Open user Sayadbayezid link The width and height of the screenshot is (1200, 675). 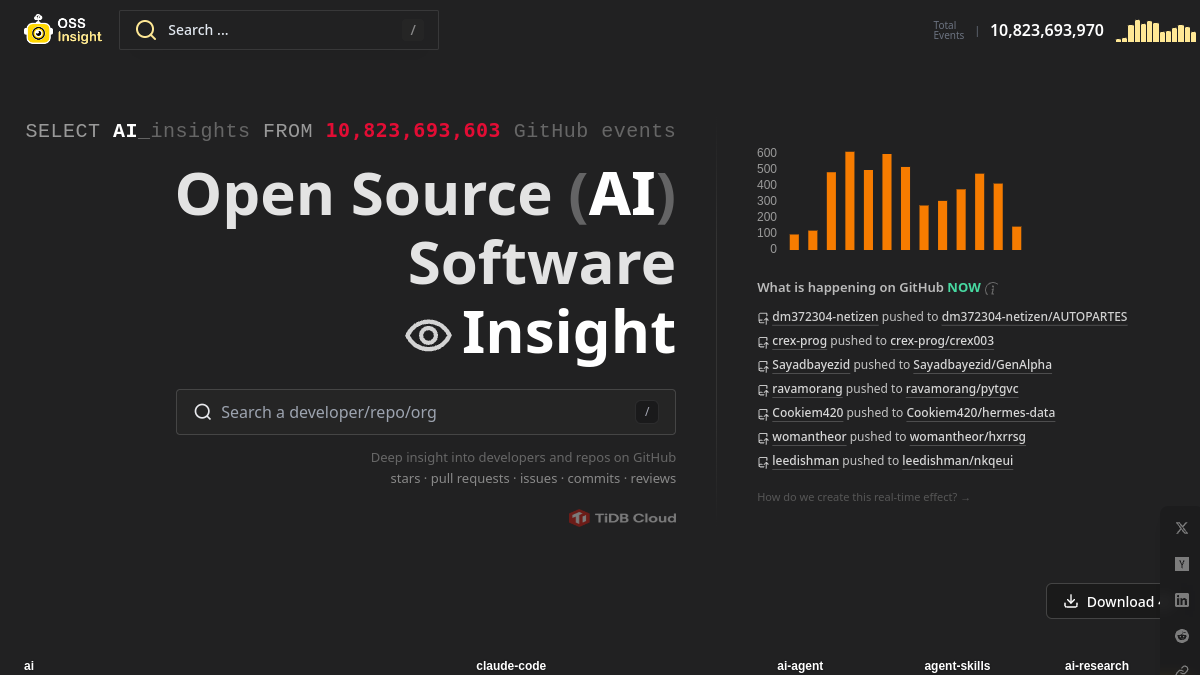811,365
